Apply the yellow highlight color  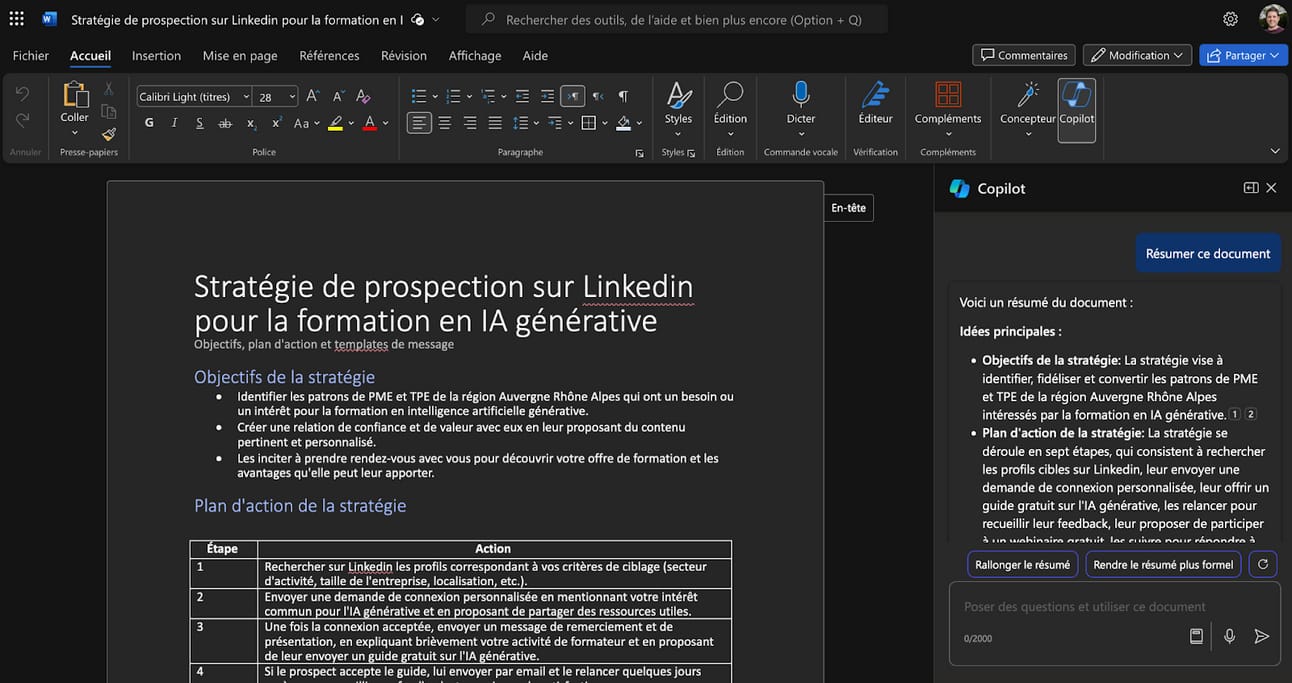click(335, 123)
